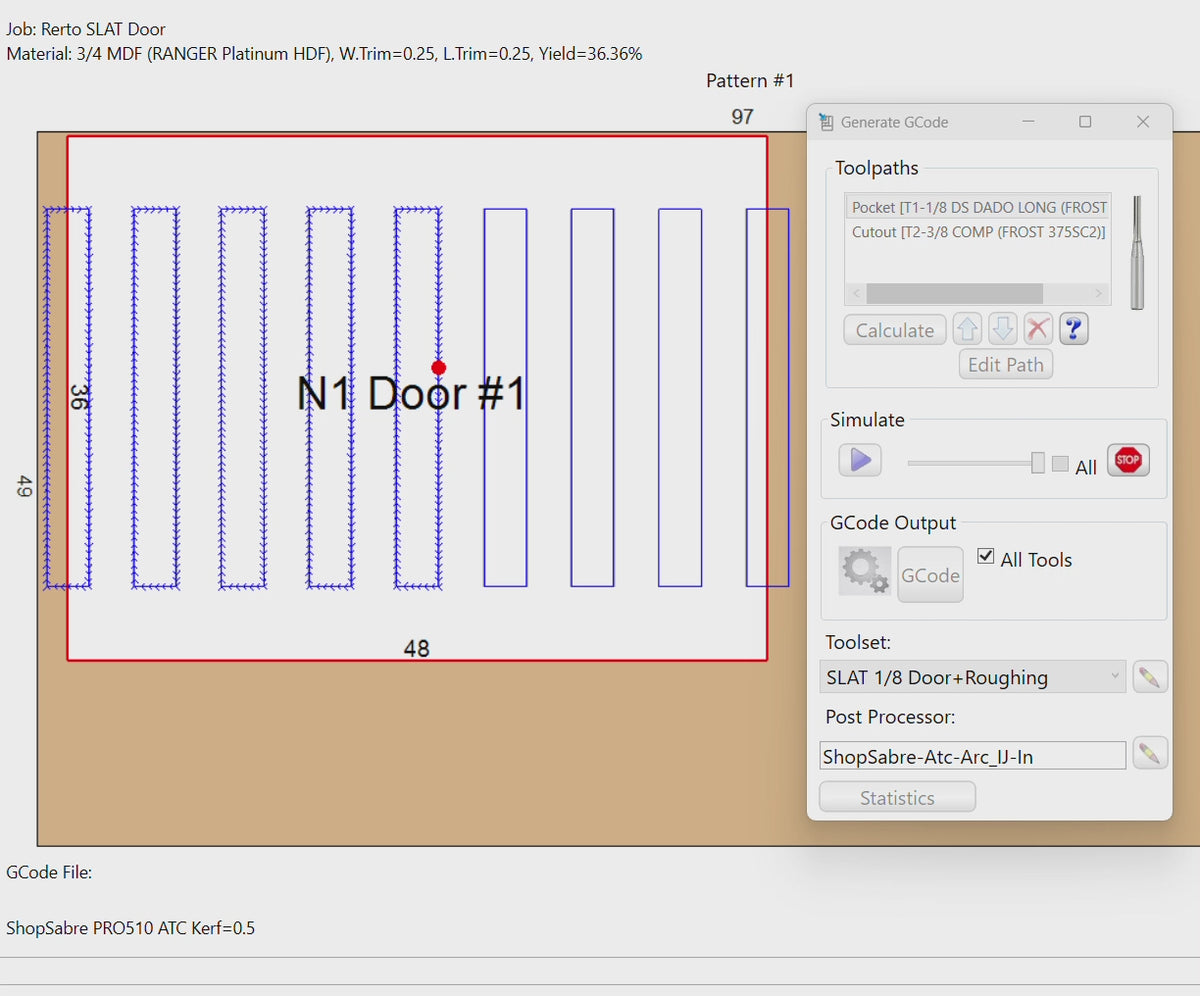Viewport: 1200px width, 996px height.
Task: Click the Edit Path button
Action: click(1005, 365)
